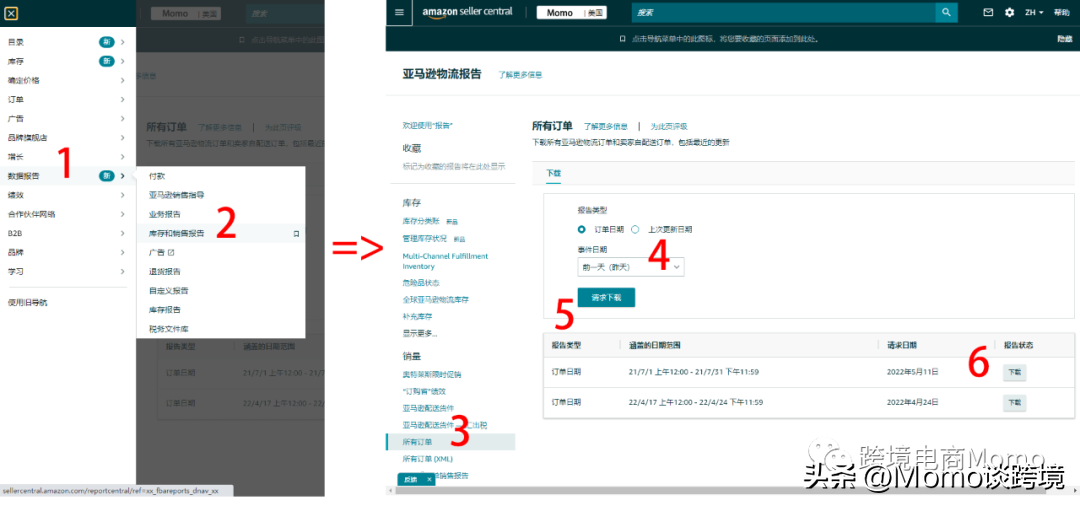Switch to the 下载 tab

point(553,175)
